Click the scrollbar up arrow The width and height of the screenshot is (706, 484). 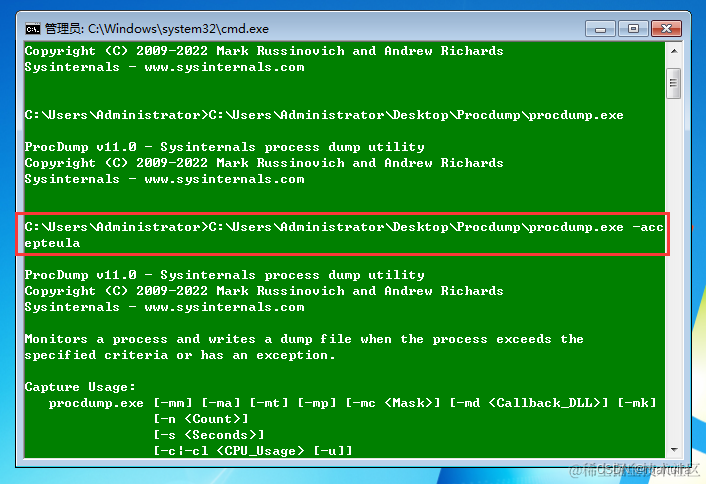click(674, 51)
